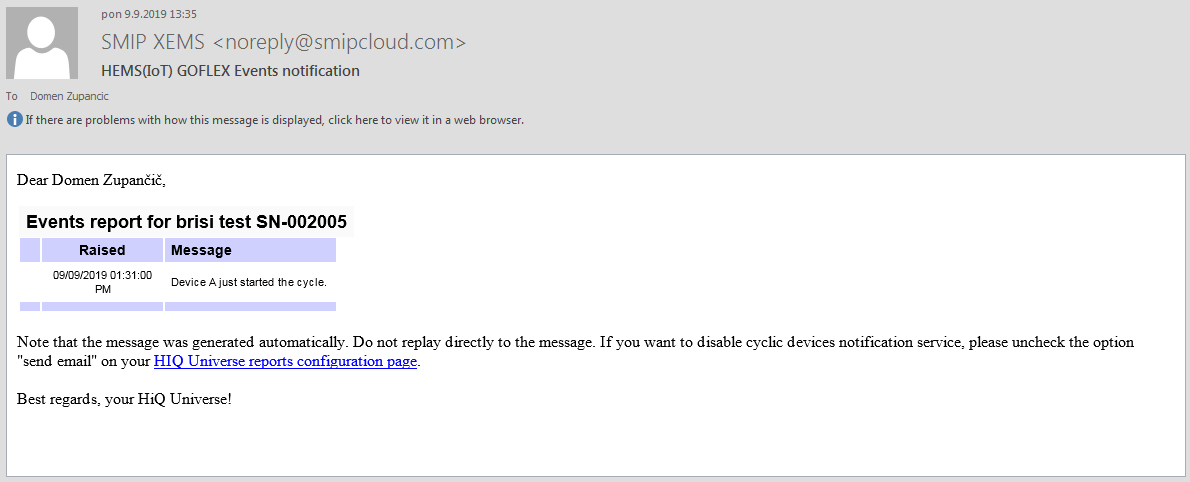This screenshot has width=1190, height=482.
Task: Click the To label in message header
Action: click(12, 96)
